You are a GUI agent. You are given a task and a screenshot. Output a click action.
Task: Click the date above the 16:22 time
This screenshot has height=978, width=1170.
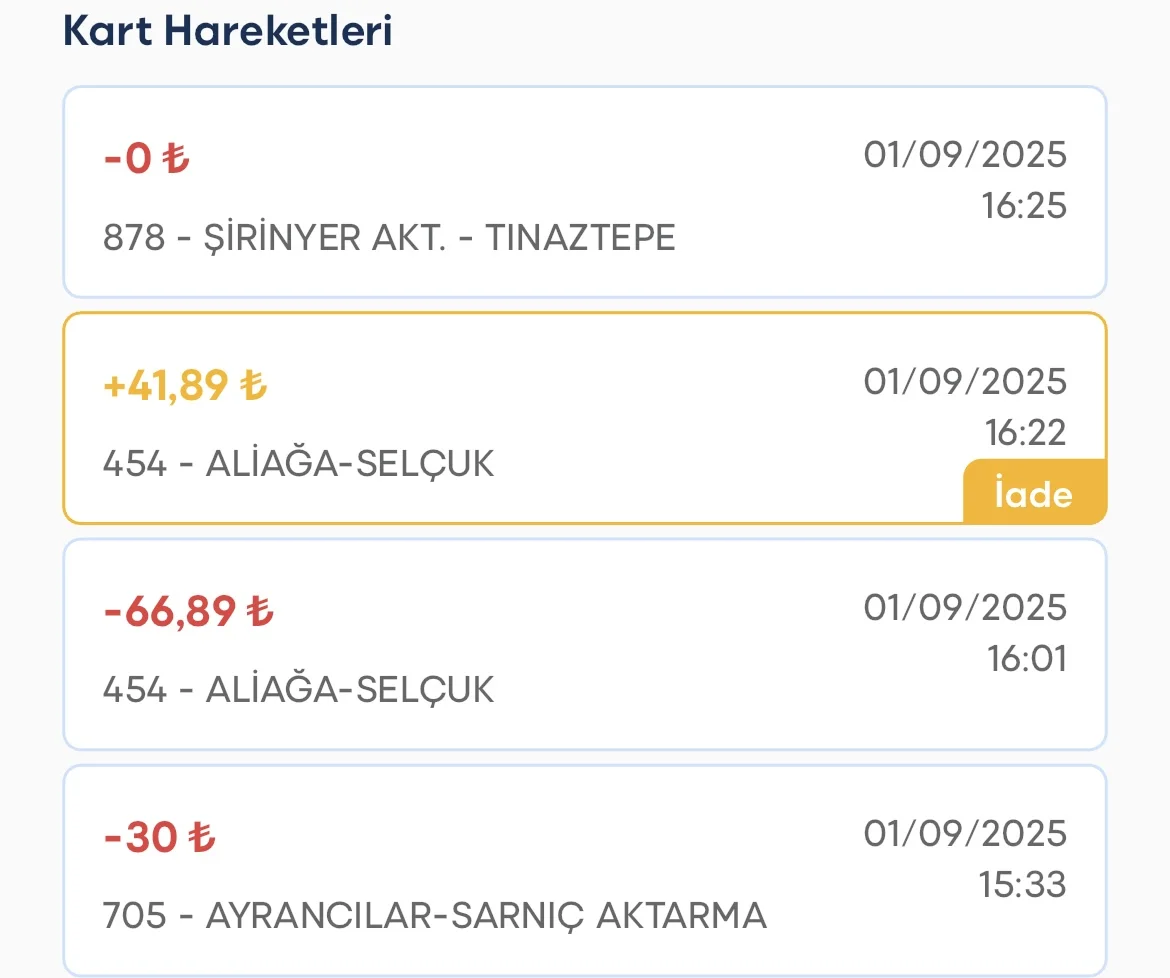965,381
